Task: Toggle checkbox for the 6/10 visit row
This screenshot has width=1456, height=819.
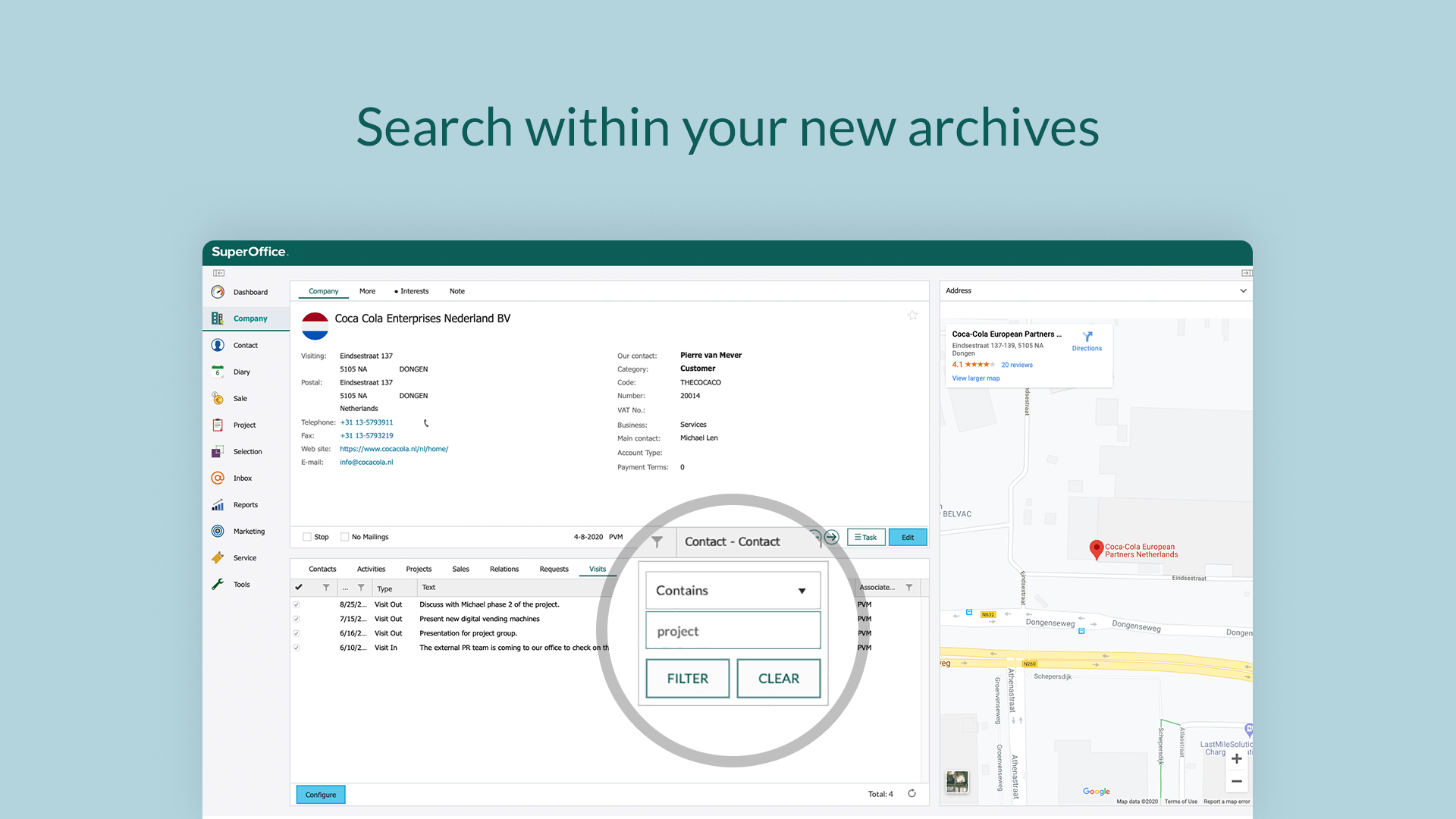Action: 297,648
